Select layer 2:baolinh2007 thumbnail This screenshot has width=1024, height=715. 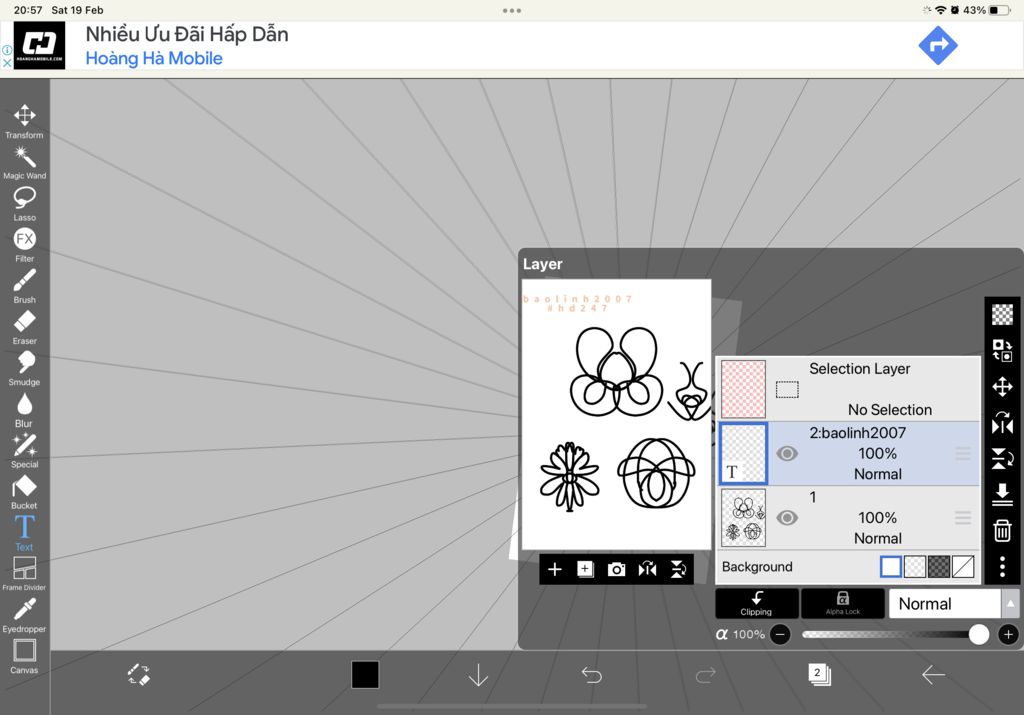click(743, 454)
